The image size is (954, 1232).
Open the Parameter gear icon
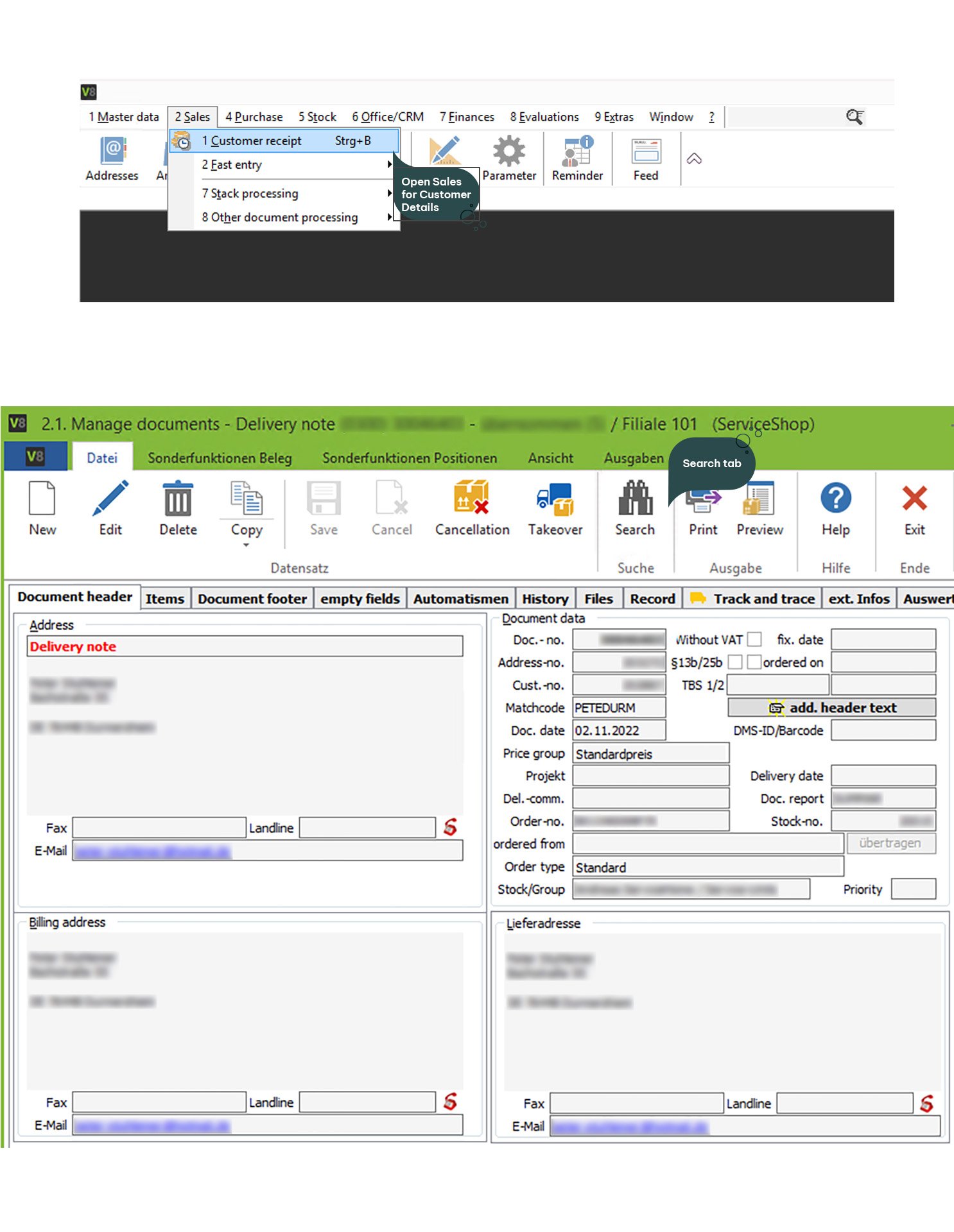point(509,152)
